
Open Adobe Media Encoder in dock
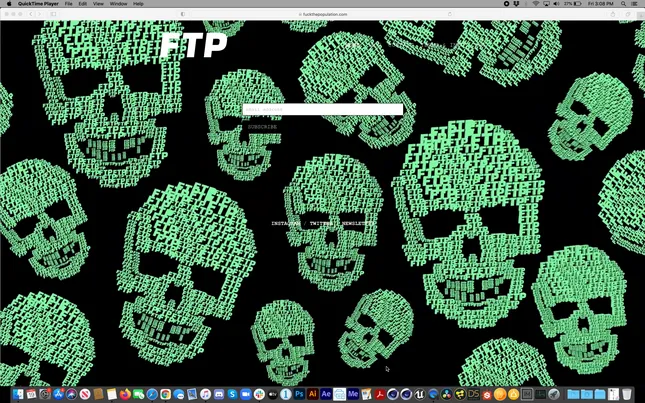(353, 394)
